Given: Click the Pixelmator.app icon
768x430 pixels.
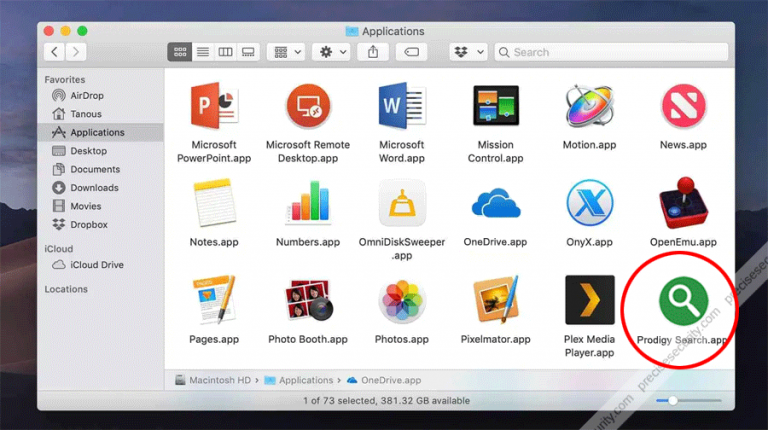Looking at the screenshot, I should [496, 300].
